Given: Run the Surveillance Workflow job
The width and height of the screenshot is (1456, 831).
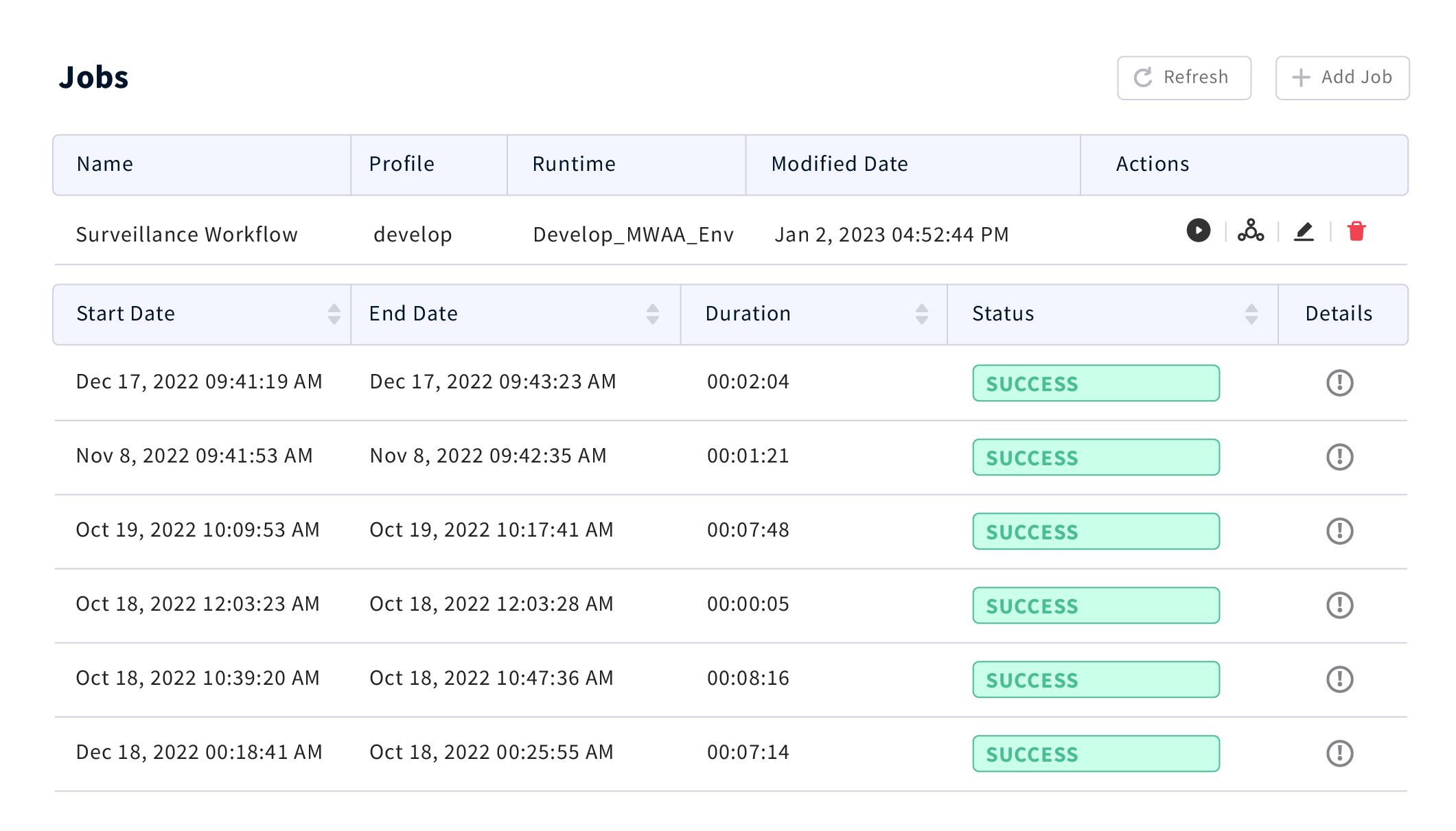Looking at the screenshot, I should coord(1198,231).
